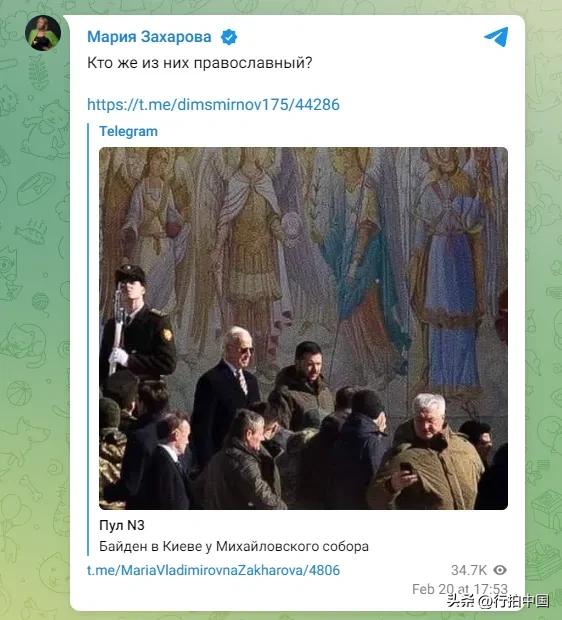Click the blue vertical quote bar

pos(88,339)
